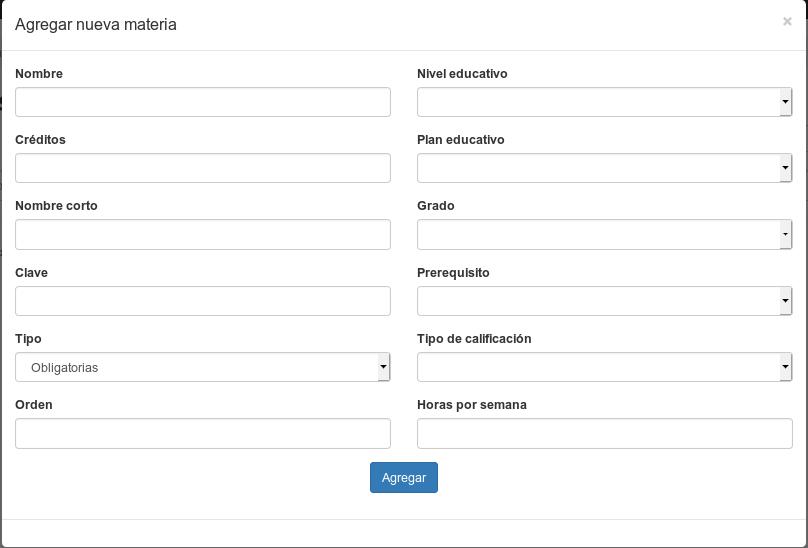
Task: Click the arrow on Grado select
Action: 785,234
